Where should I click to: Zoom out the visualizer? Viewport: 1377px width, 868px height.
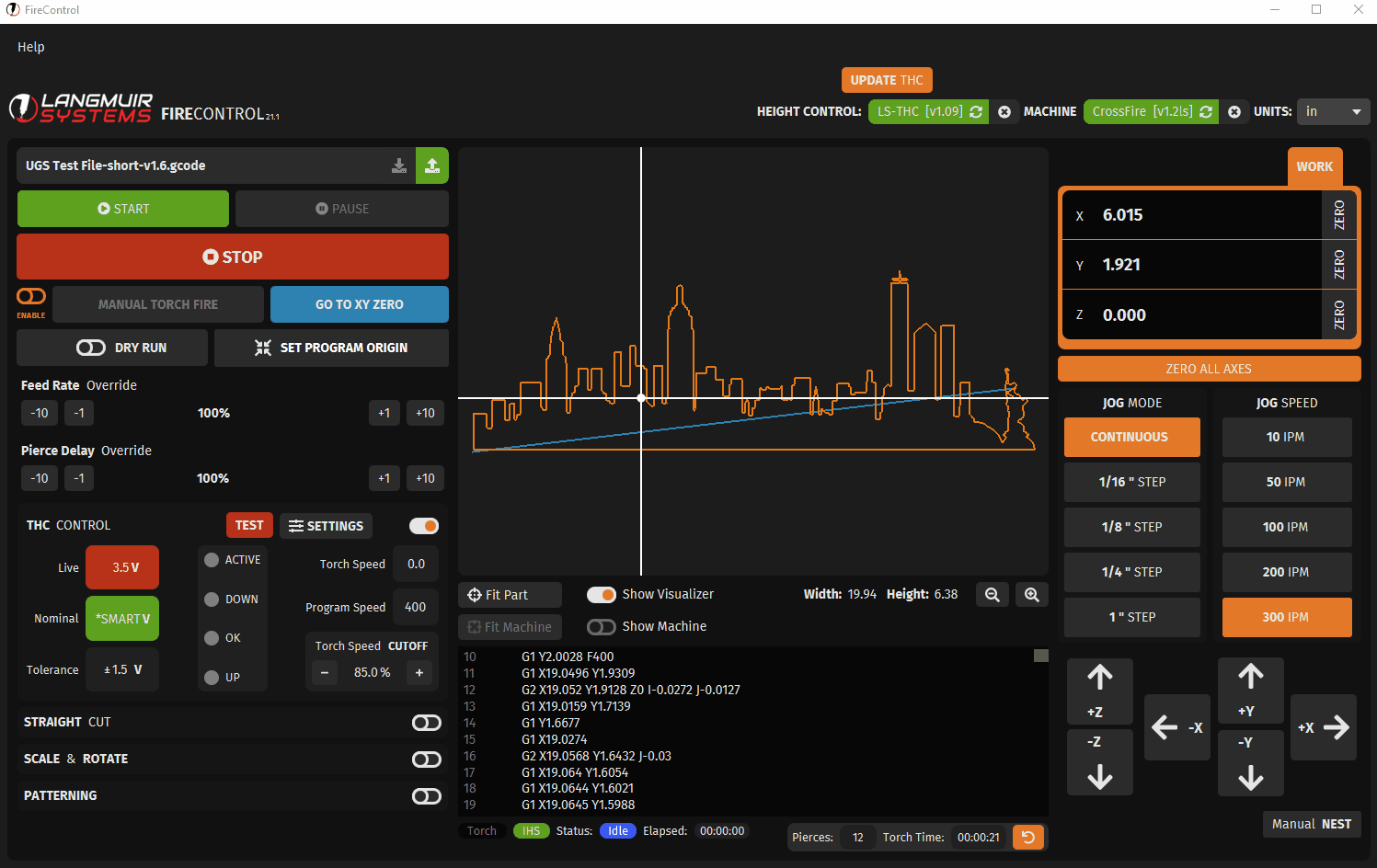click(x=993, y=595)
